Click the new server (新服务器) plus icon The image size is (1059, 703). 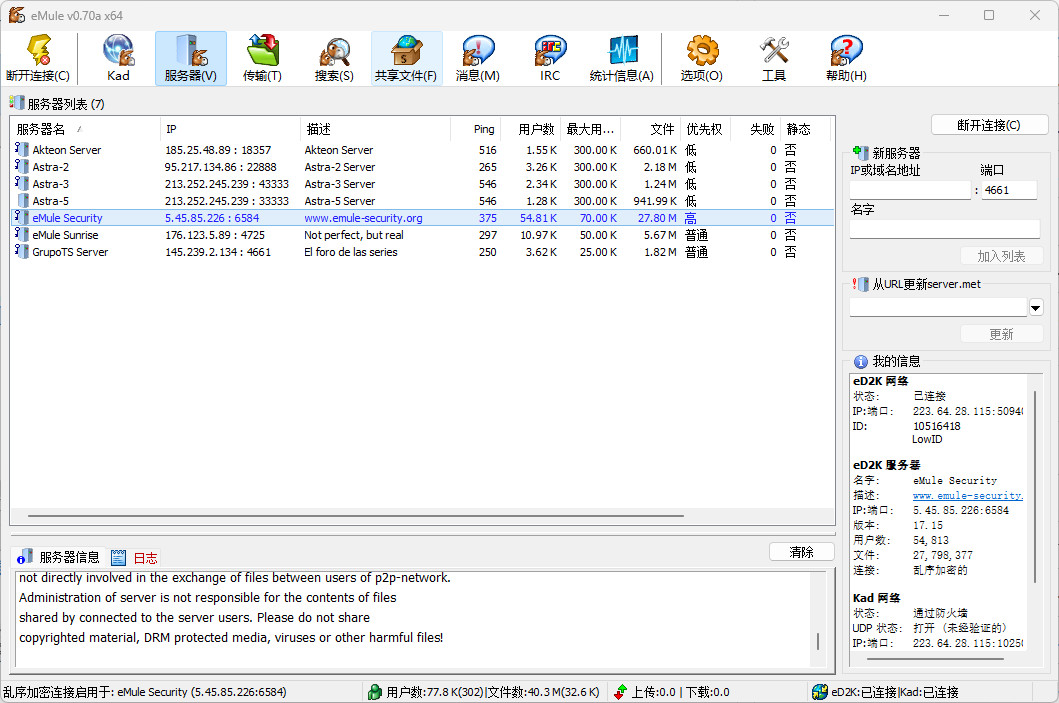point(860,153)
